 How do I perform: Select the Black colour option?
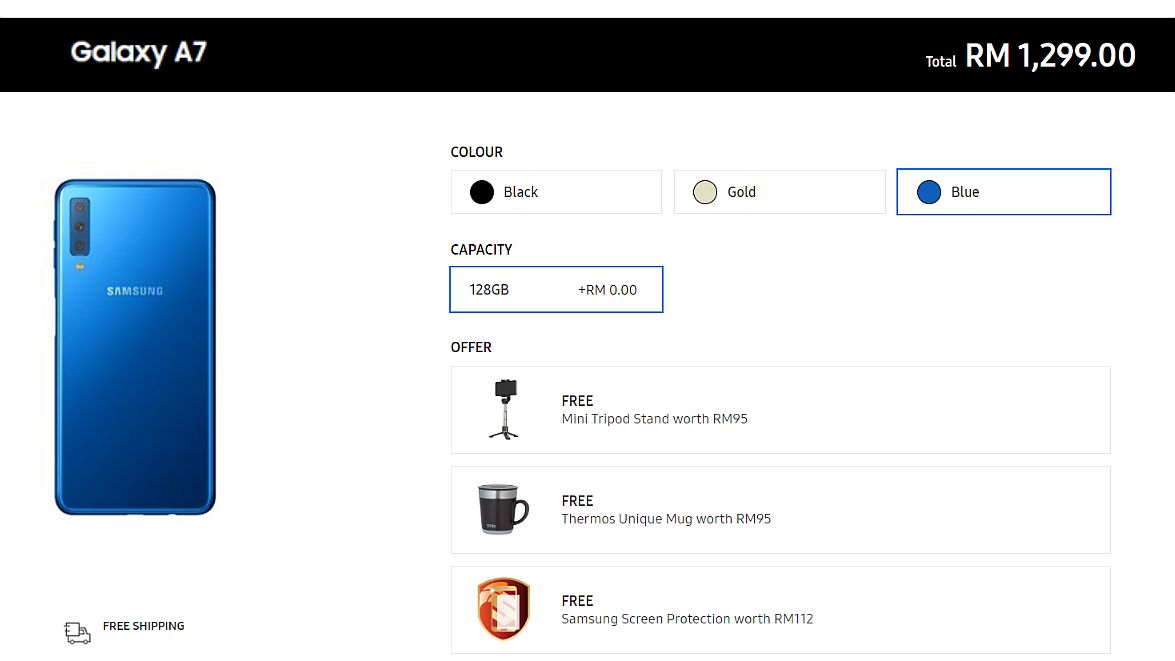(556, 192)
